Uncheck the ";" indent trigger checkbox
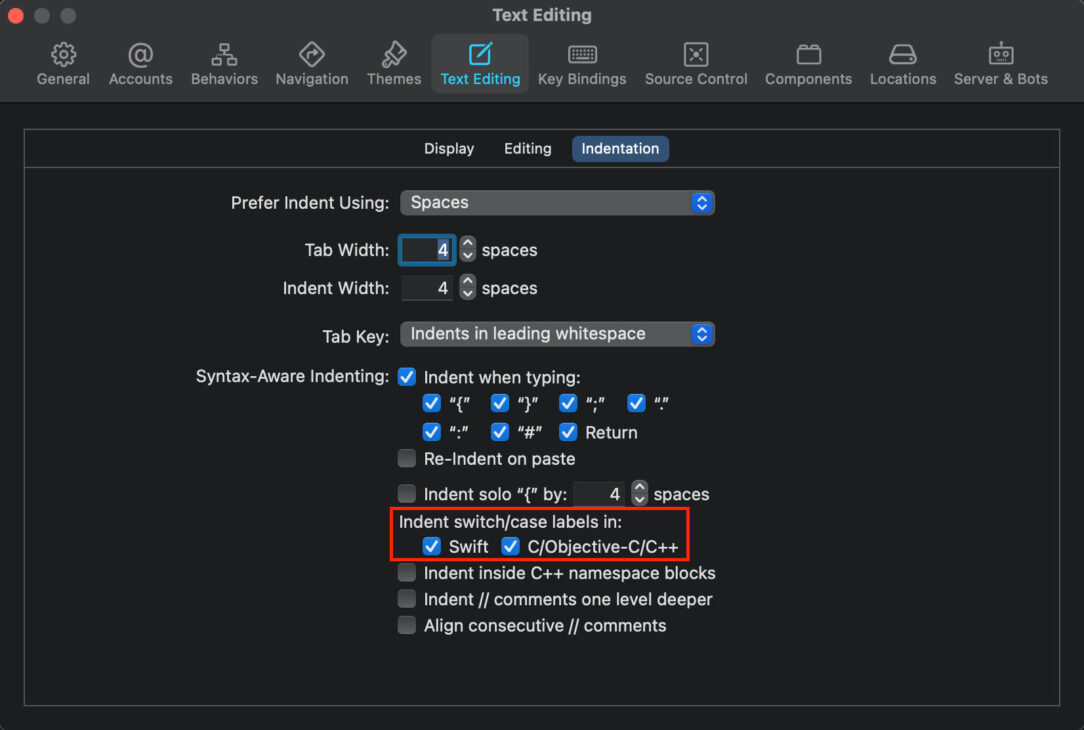The width and height of the screenshot is (1084, 730). coord(568,403)
